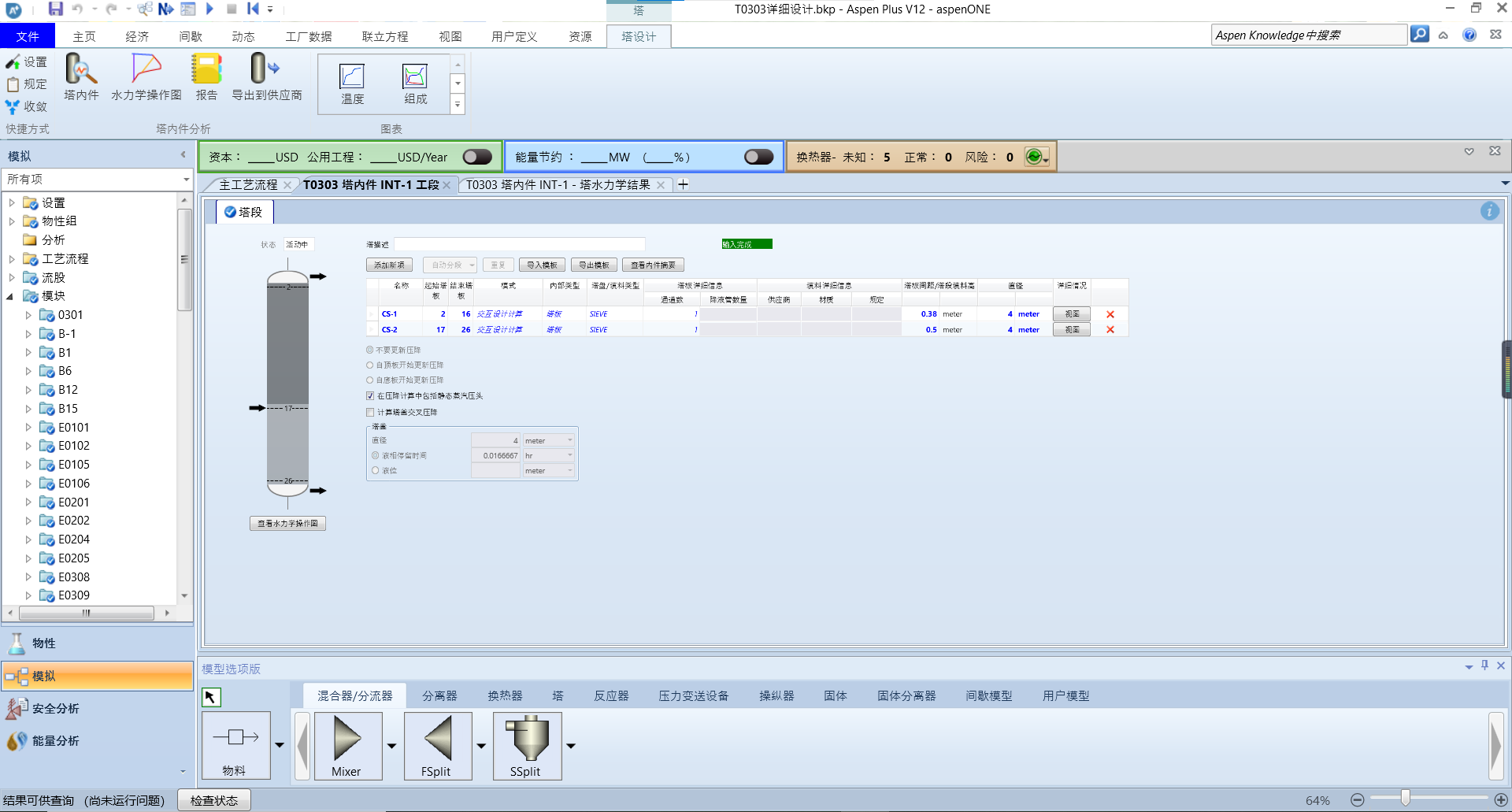Open the 物性 properties environment
1512x812 pixels.
98,643
